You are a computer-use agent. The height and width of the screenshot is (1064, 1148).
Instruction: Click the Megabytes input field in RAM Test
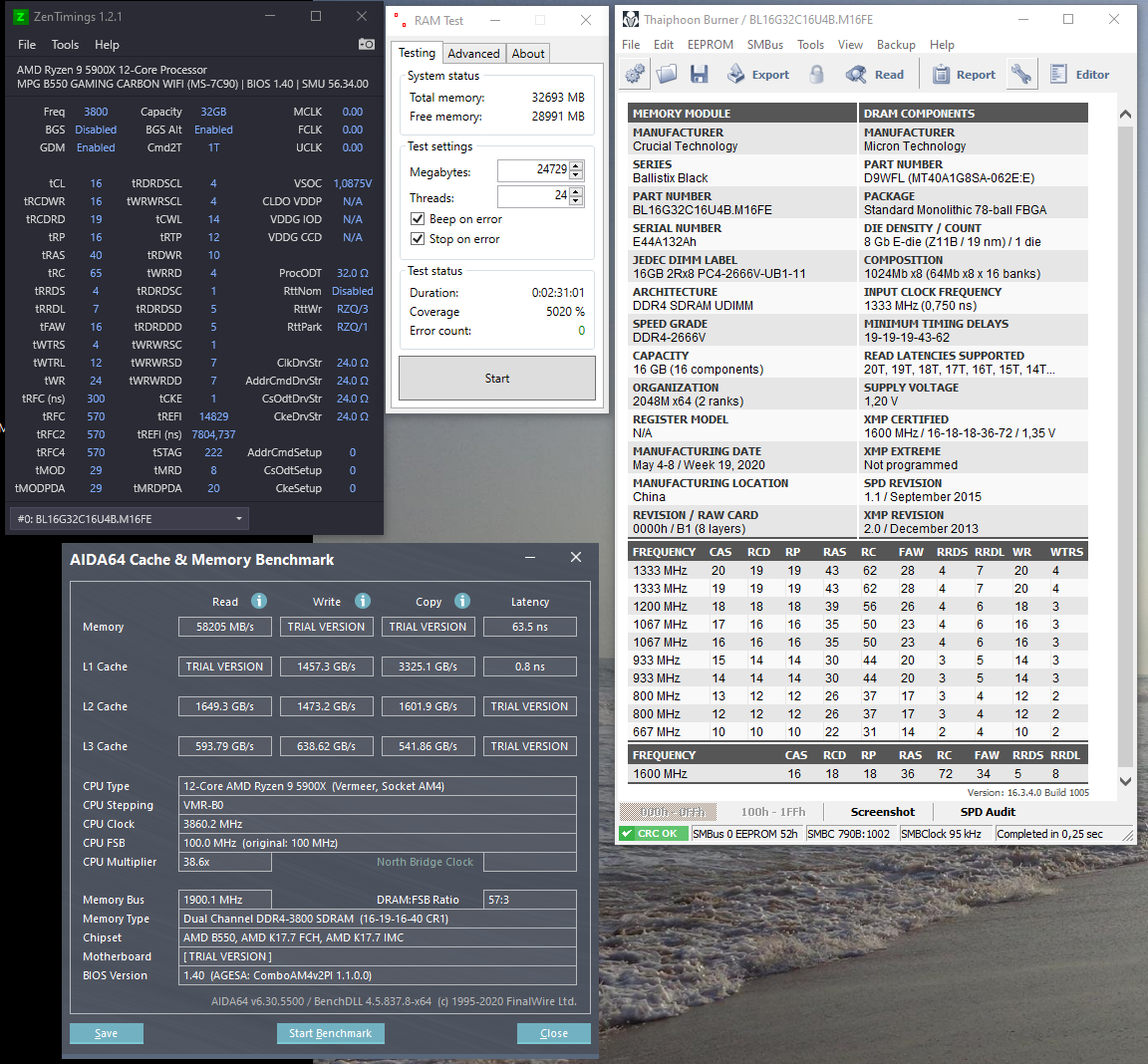pos(533,169)
